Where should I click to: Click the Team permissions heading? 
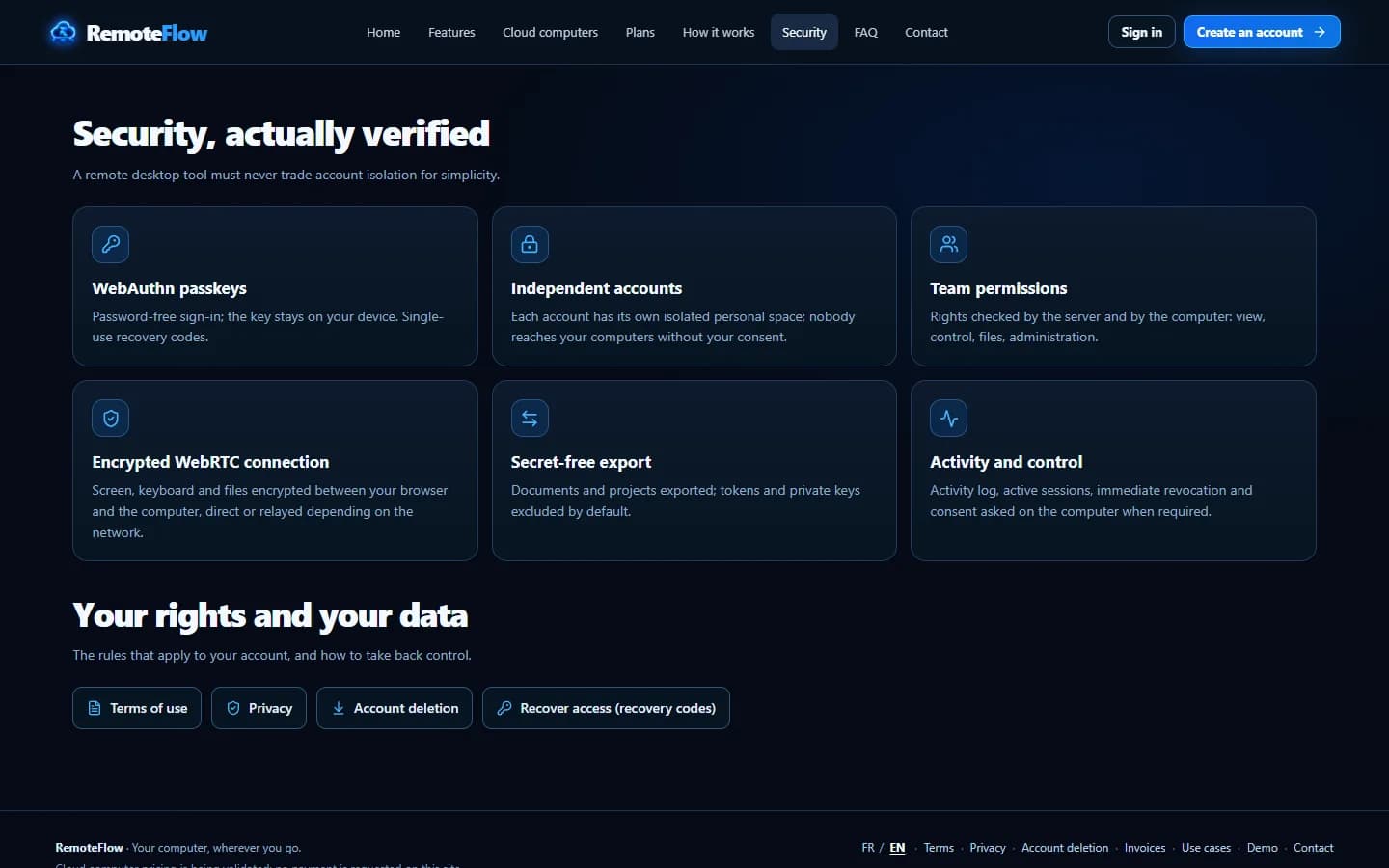click(x=998, y=288)
